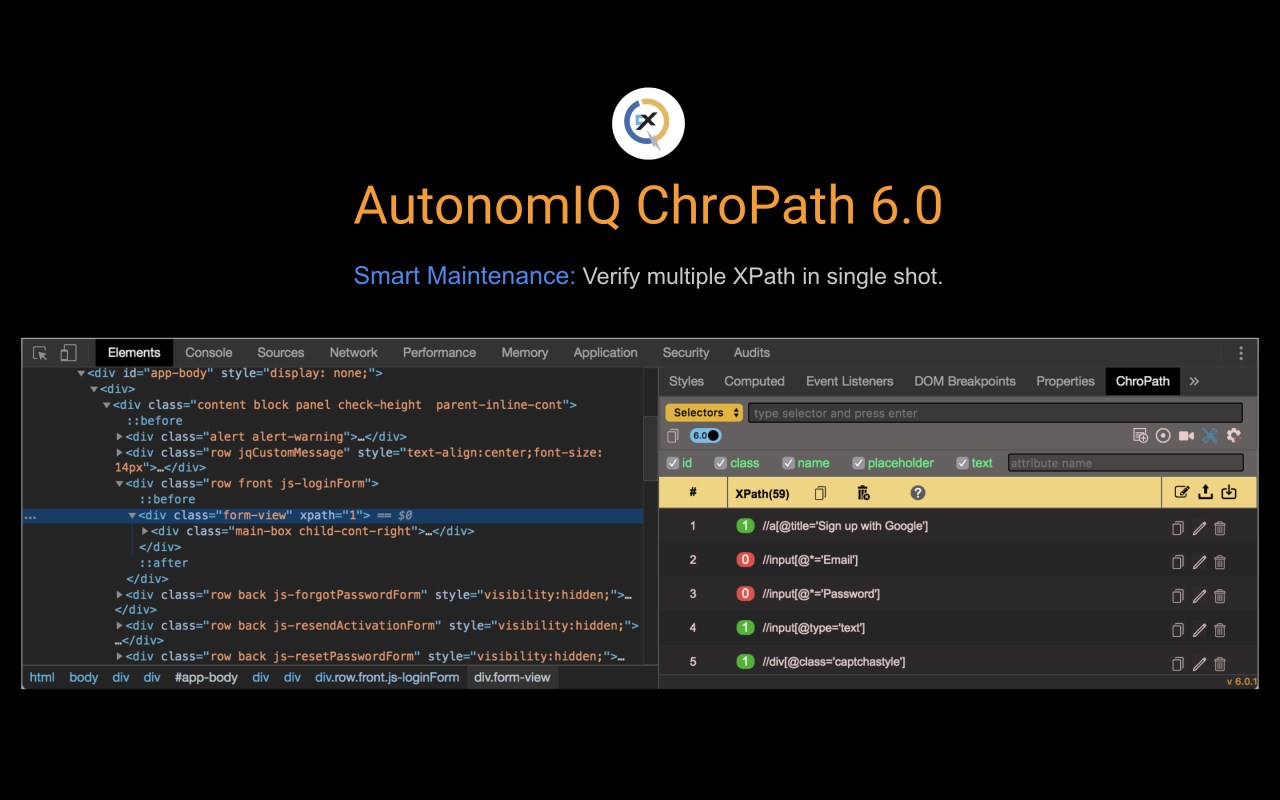Switch to the Computed sidebar tab
1280x800 pixels.
tap(754, 381)
